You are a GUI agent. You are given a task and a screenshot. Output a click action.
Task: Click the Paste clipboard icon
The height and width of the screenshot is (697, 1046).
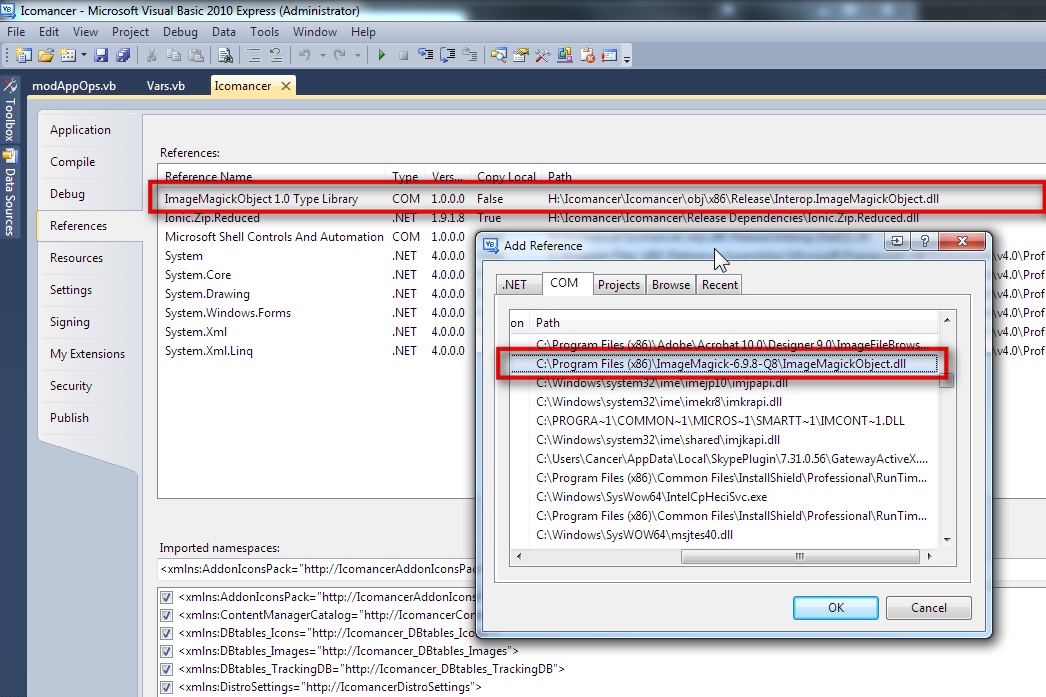pos(196,55)
